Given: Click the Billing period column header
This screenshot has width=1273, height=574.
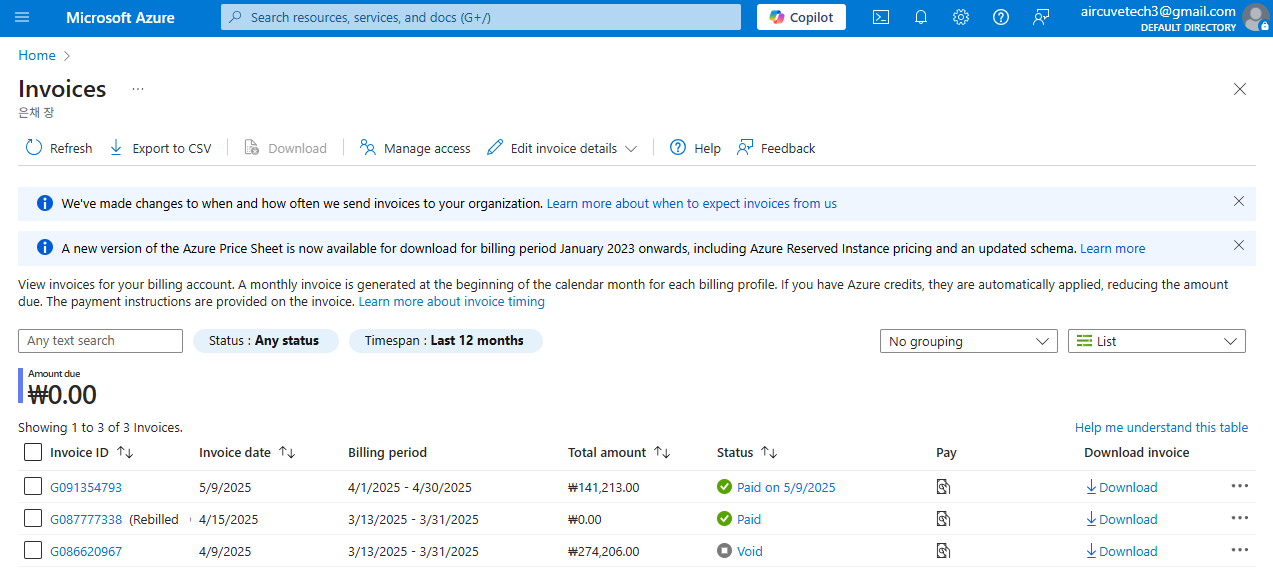Looking at the screenshot, I should click(387, 453).
